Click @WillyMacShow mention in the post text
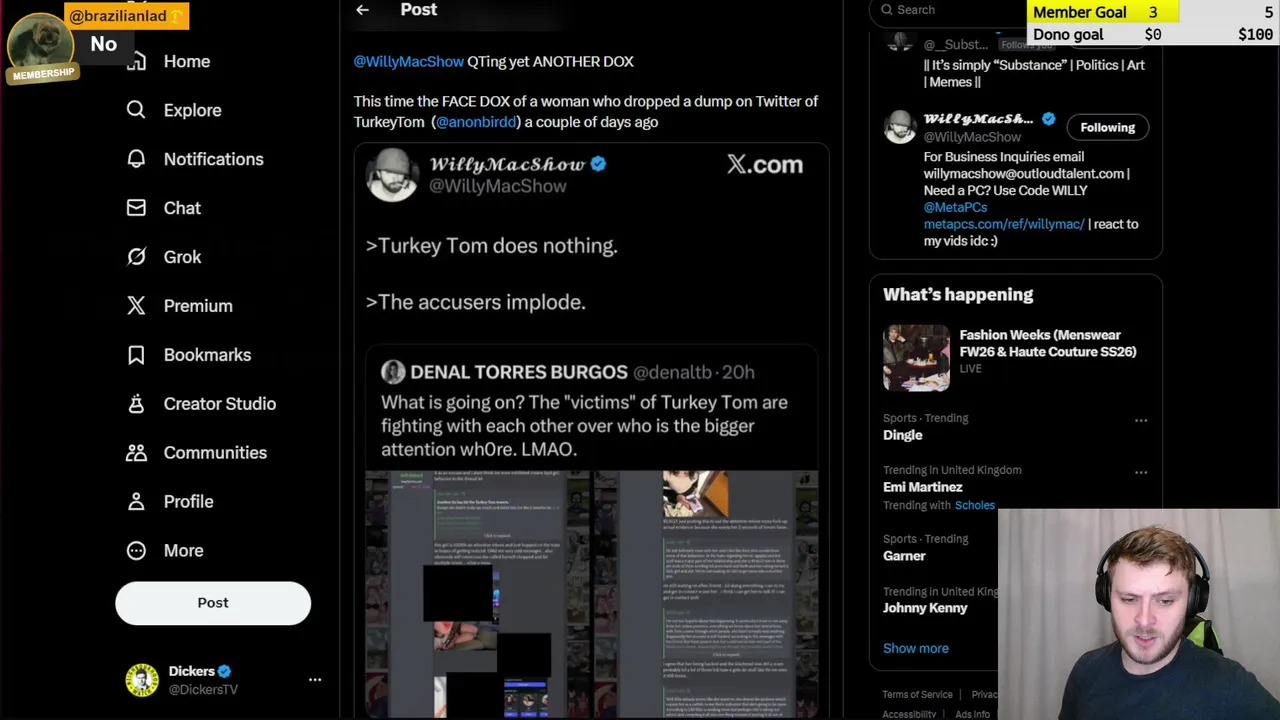The image size is (1280, 720). (408, 61)
